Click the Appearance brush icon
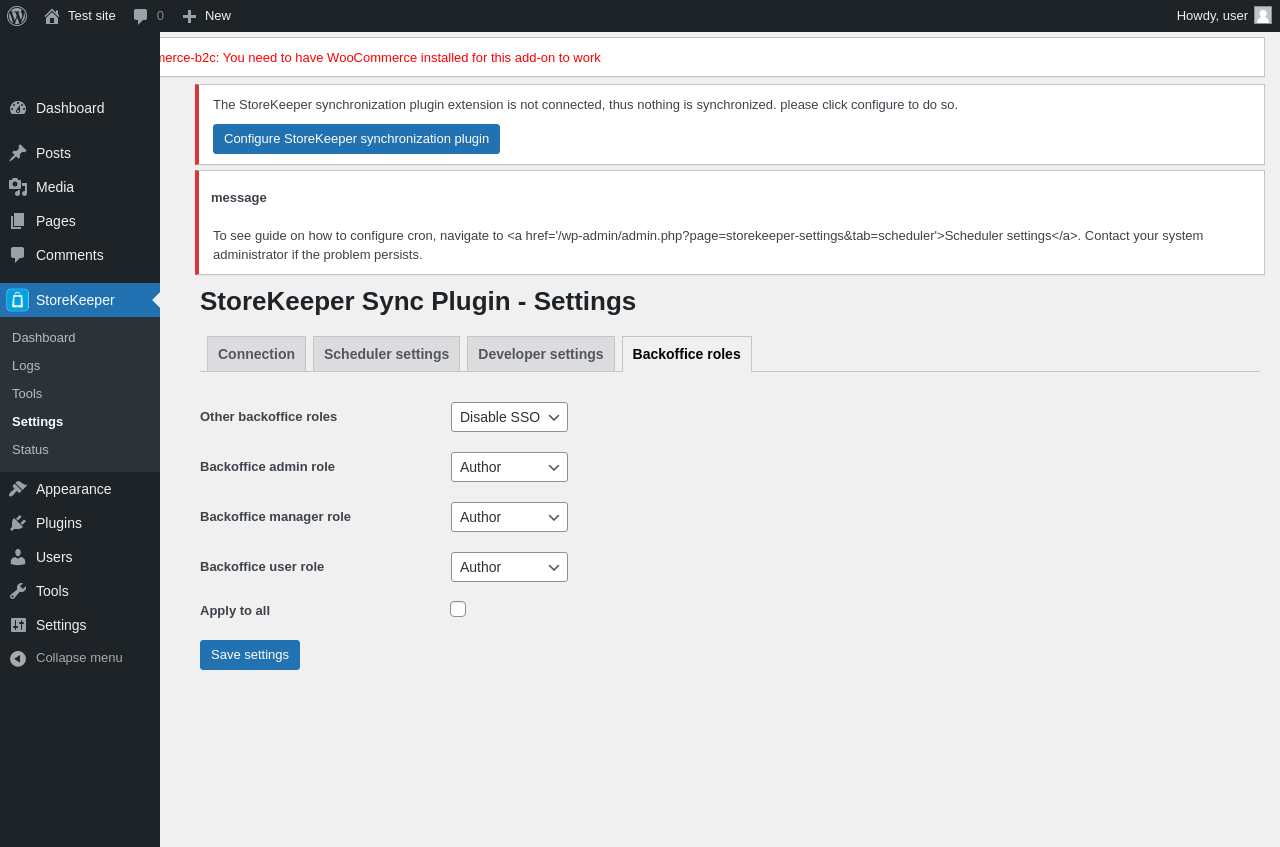The image size is (1280, 847). click(18, 489)
